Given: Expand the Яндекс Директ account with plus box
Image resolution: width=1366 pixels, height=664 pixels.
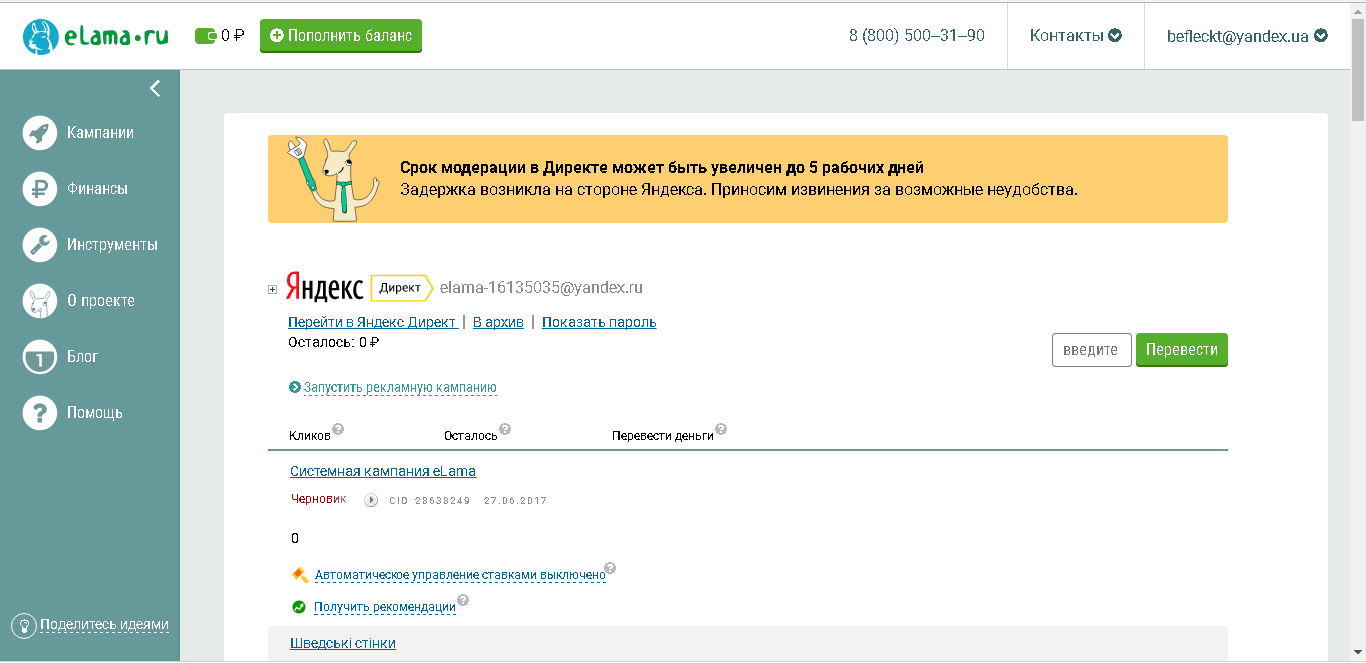Looking at the screenshot, I should coord(272,290).
